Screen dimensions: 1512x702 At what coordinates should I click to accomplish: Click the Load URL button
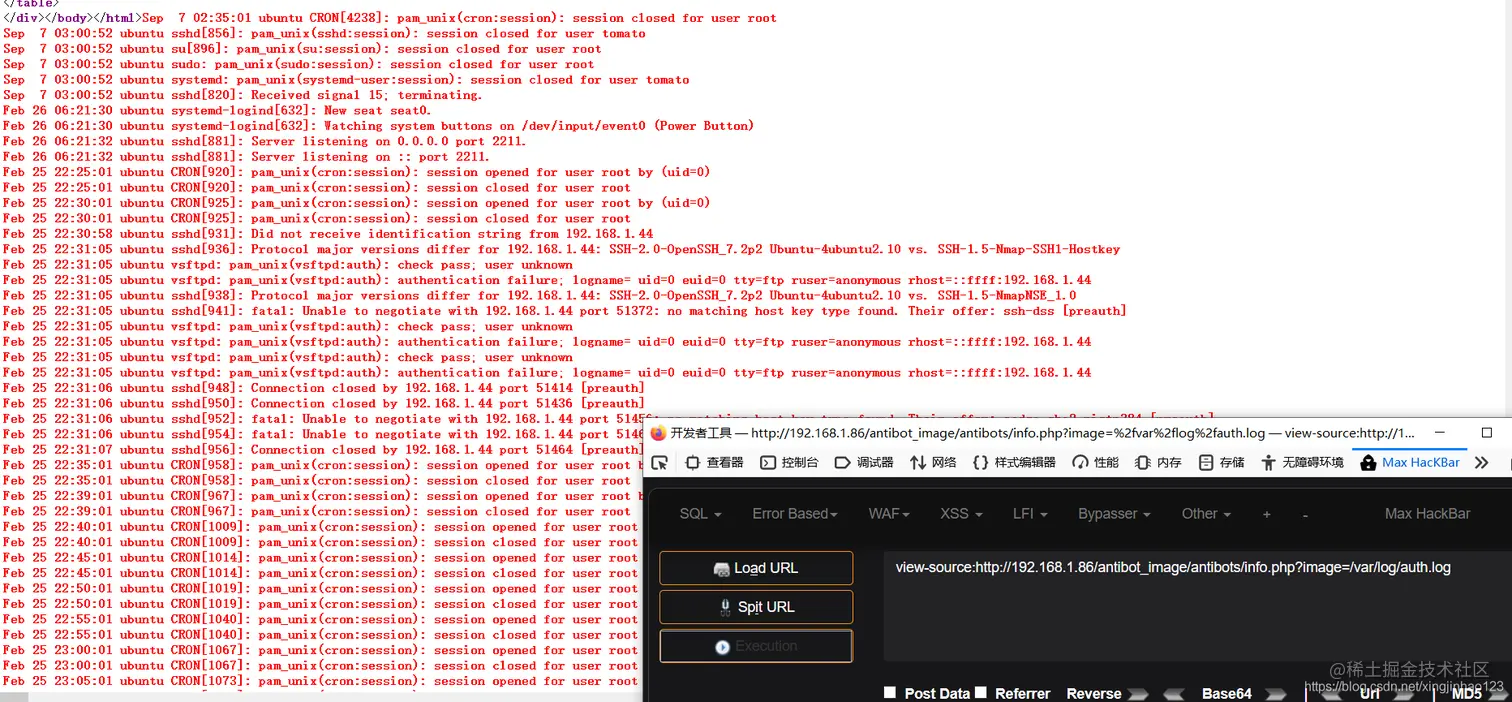(x=756, y=568)
